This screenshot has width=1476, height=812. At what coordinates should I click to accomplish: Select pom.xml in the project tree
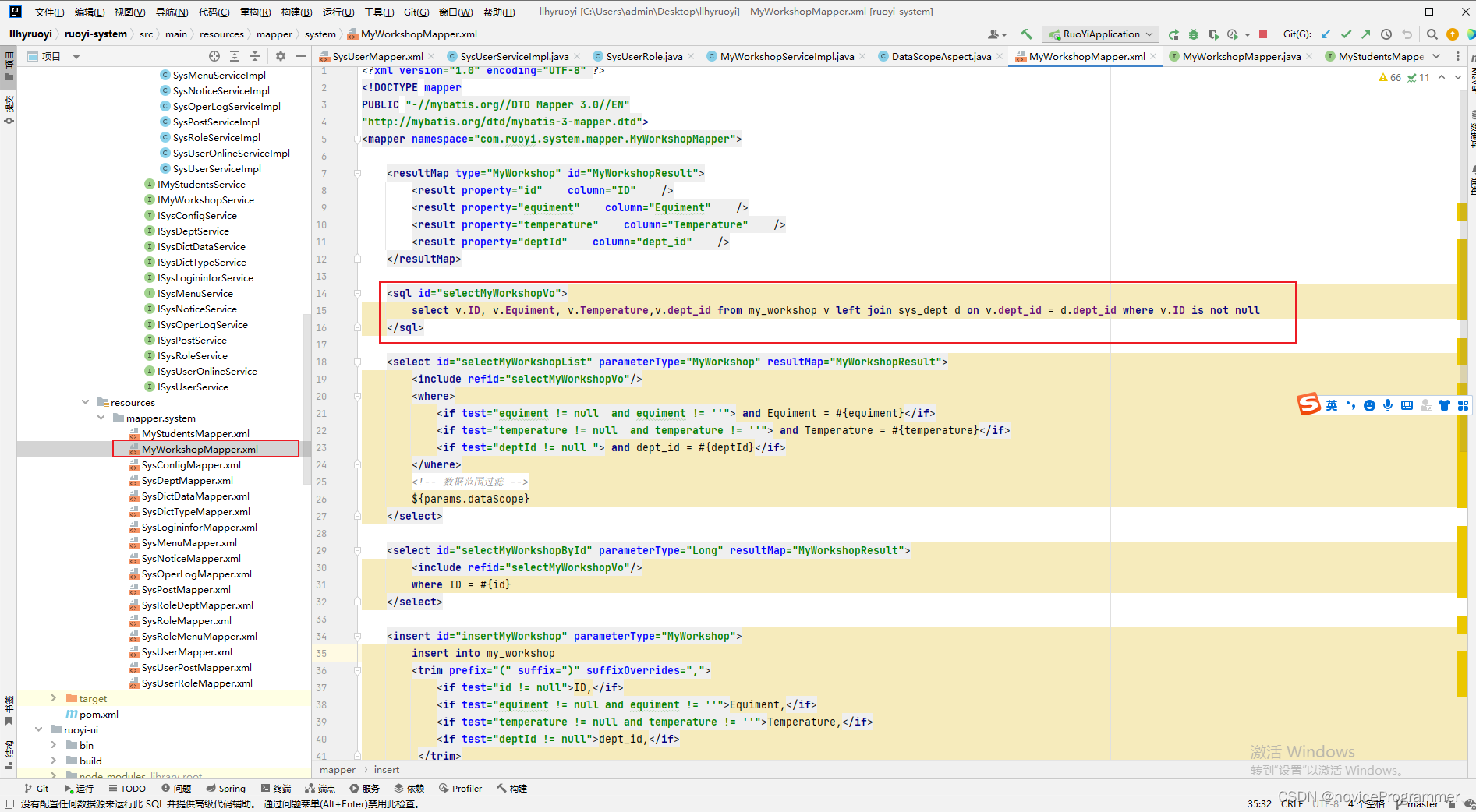(x=98, y=714)
